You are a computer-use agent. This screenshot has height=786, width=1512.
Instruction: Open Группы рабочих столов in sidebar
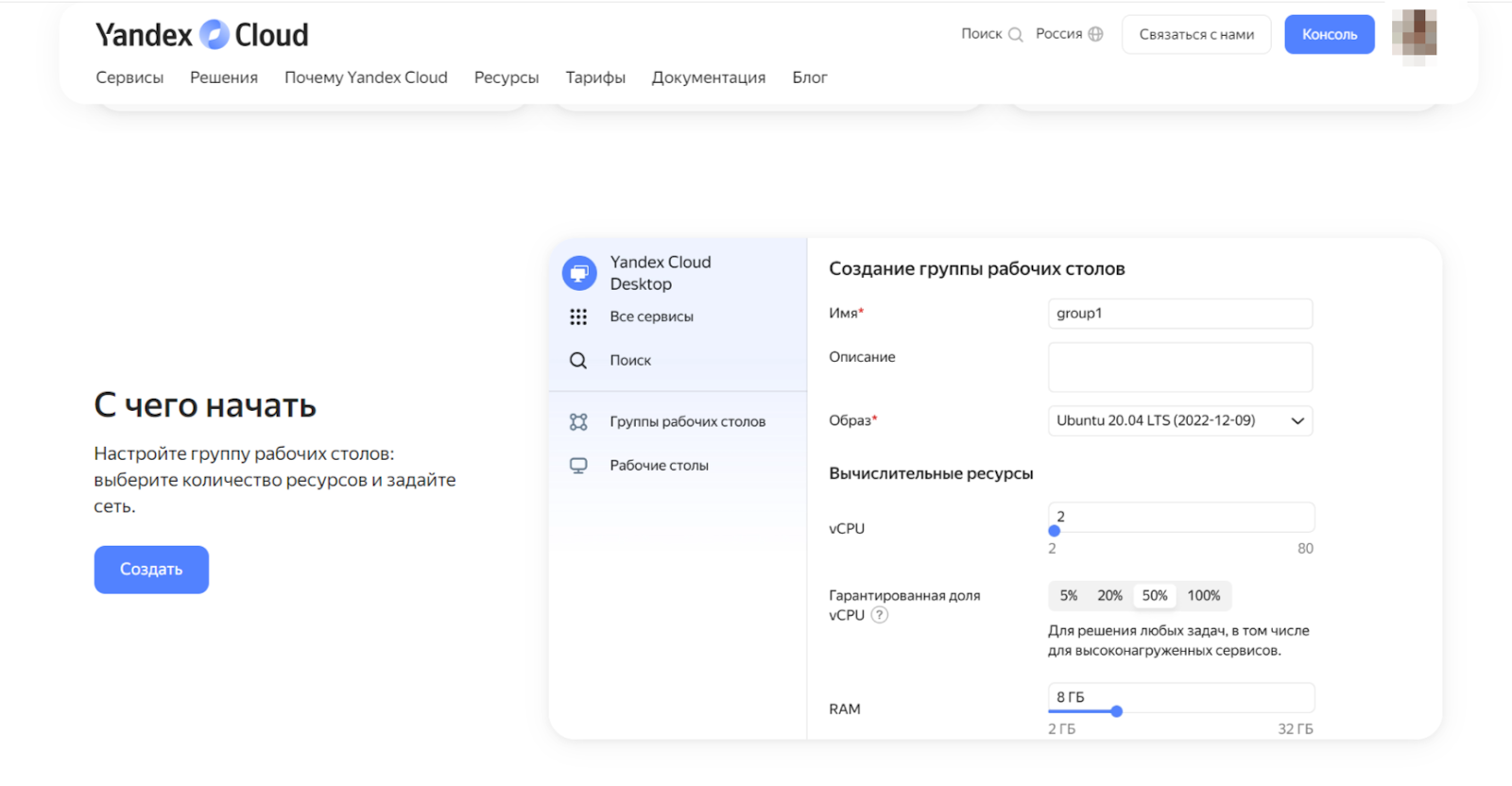click(687, 421)
